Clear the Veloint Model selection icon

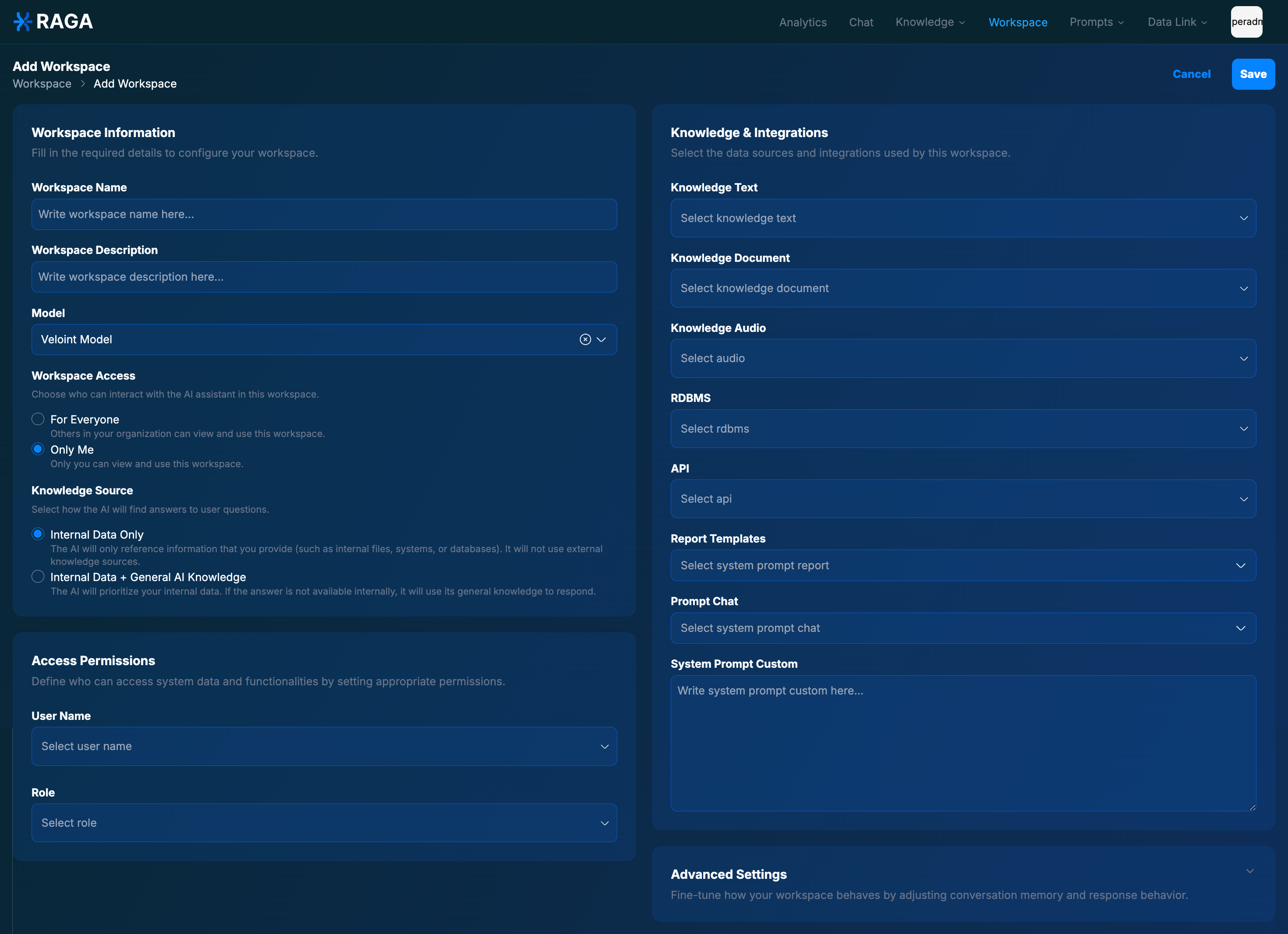[x=585, y=339]
